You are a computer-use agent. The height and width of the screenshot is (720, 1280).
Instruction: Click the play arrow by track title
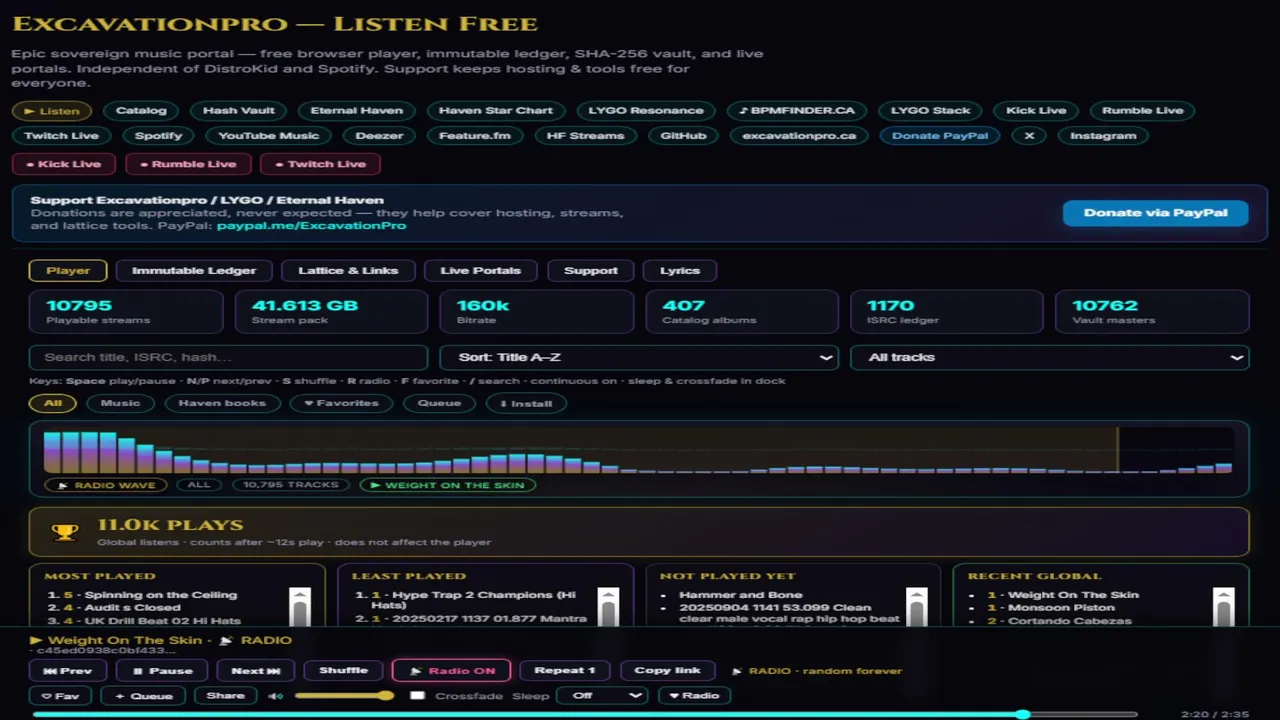tap(36, 640)
